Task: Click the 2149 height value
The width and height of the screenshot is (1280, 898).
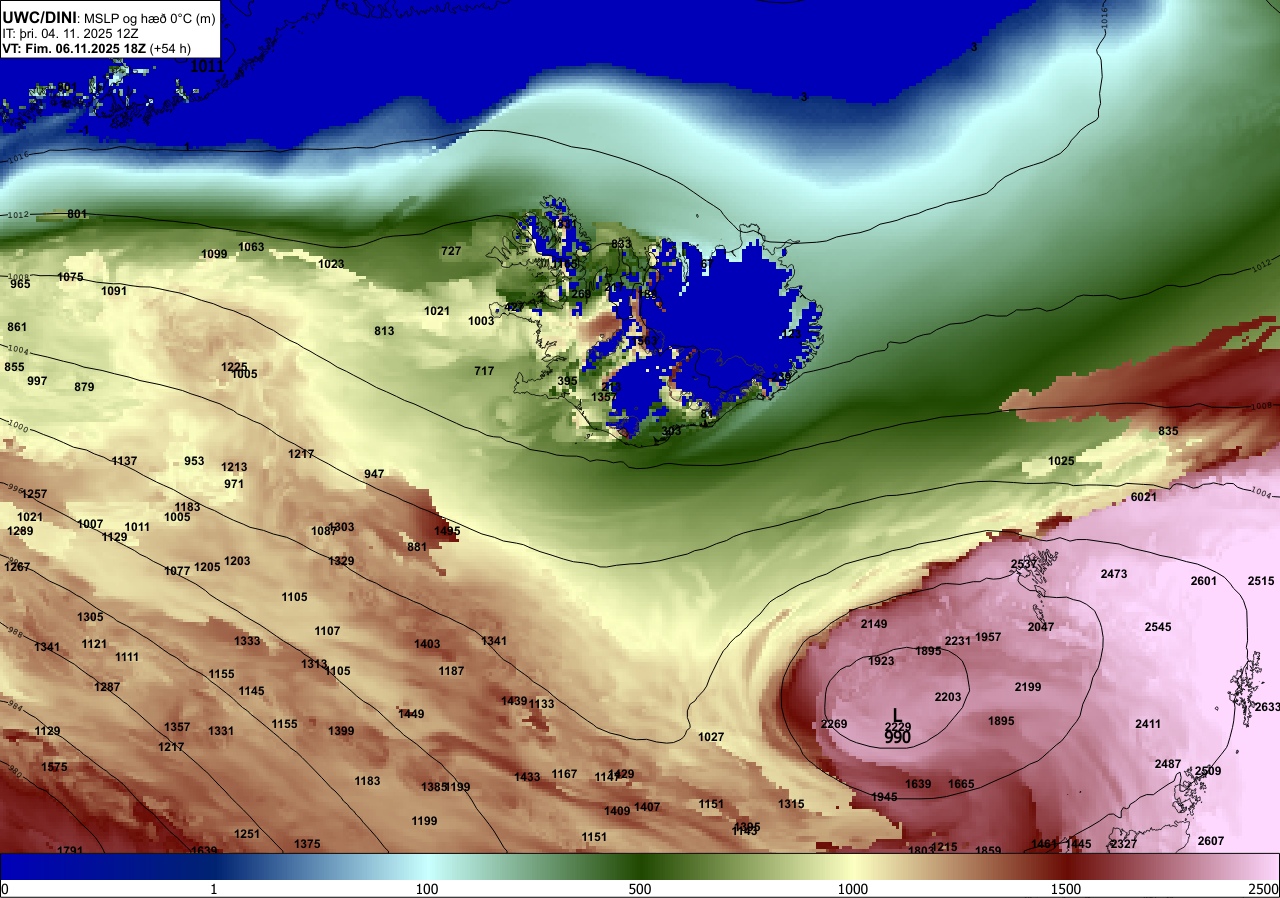Action: [874, 624]
